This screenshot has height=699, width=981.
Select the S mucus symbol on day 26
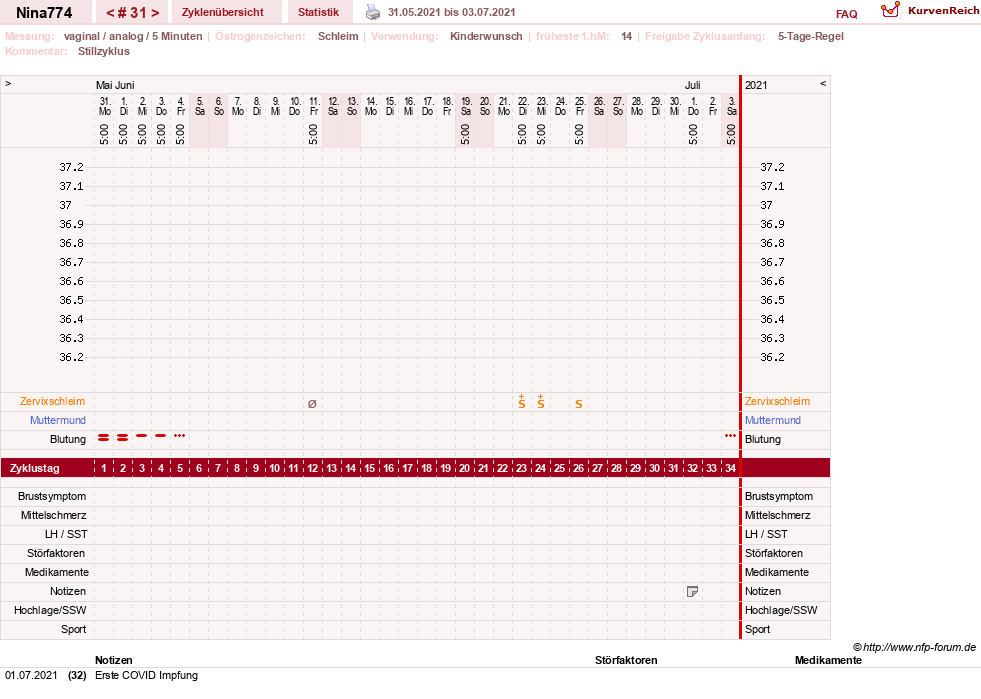(579, 404)
